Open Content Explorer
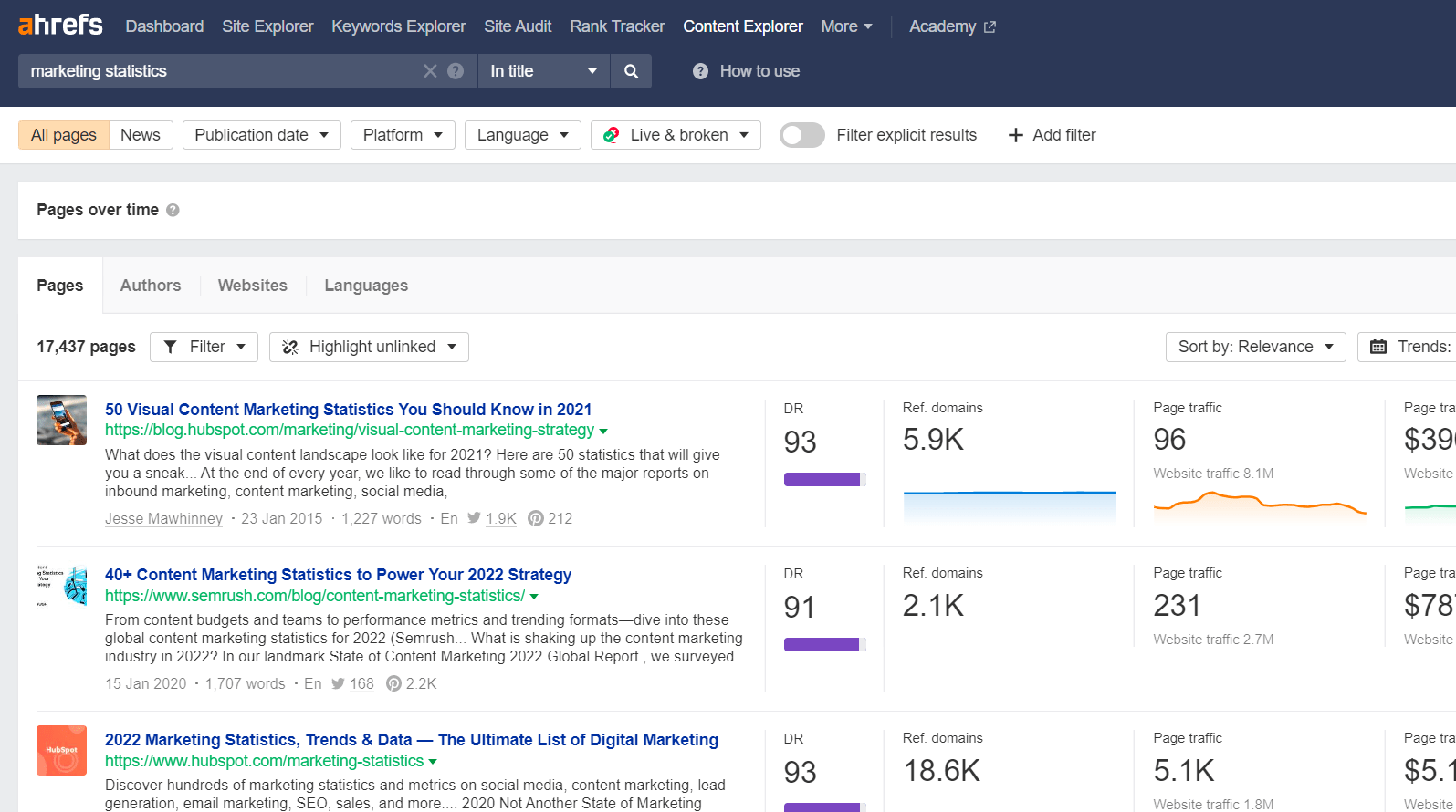Screen dimensions: 1456x812 (x=743, y=26)
